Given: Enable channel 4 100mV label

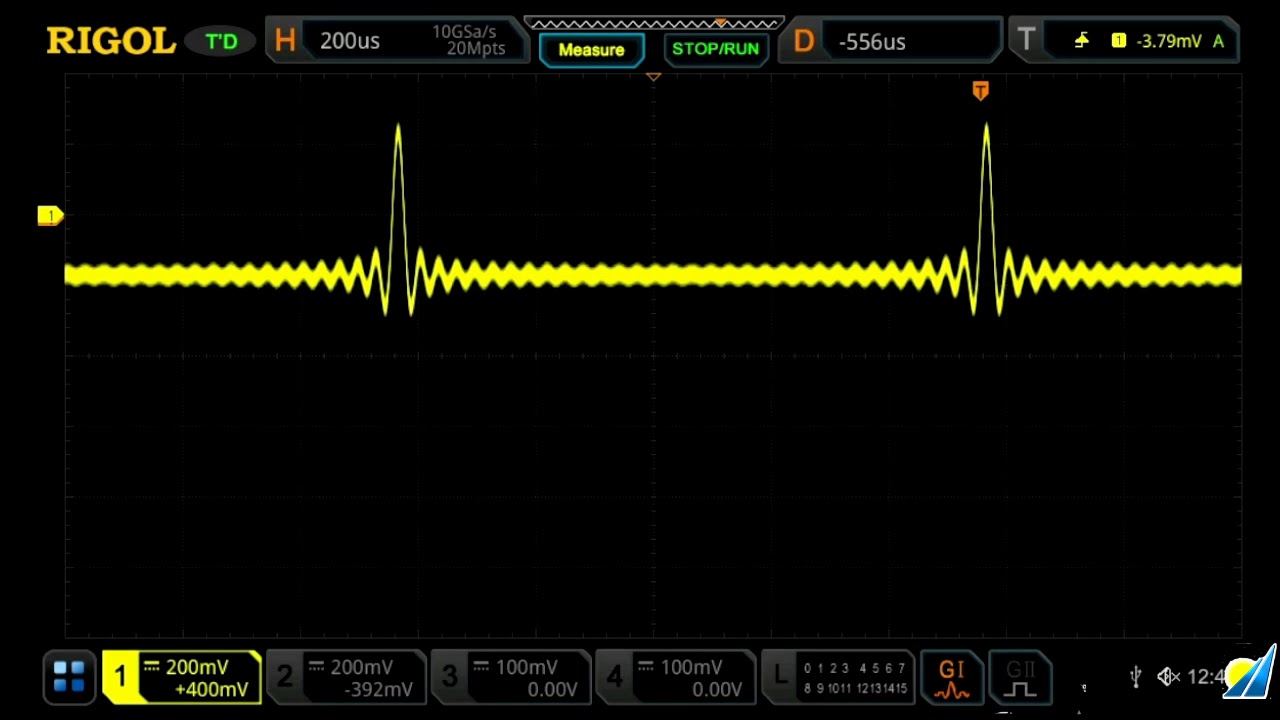Looking at the screenshot, I should 692,667.
